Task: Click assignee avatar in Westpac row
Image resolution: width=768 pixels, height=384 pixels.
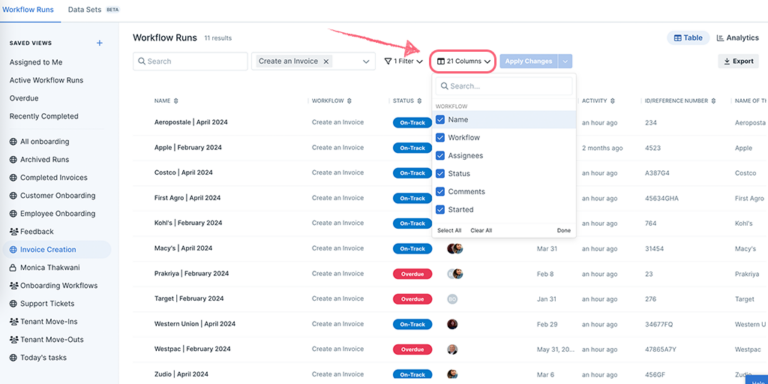Action: (452, 349)
